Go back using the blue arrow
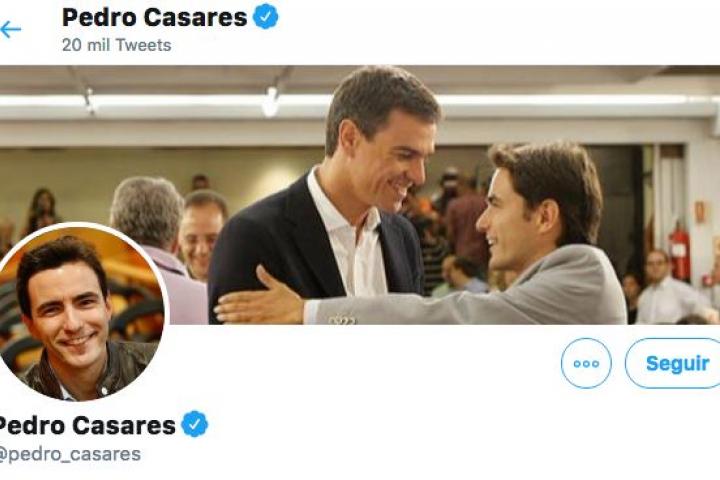This screenshot has width=720, height=480. (x=11, y=30)
